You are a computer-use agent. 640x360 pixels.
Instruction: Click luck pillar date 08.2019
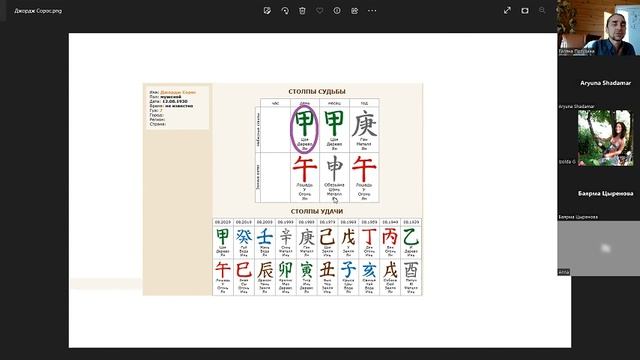(244, 222)
